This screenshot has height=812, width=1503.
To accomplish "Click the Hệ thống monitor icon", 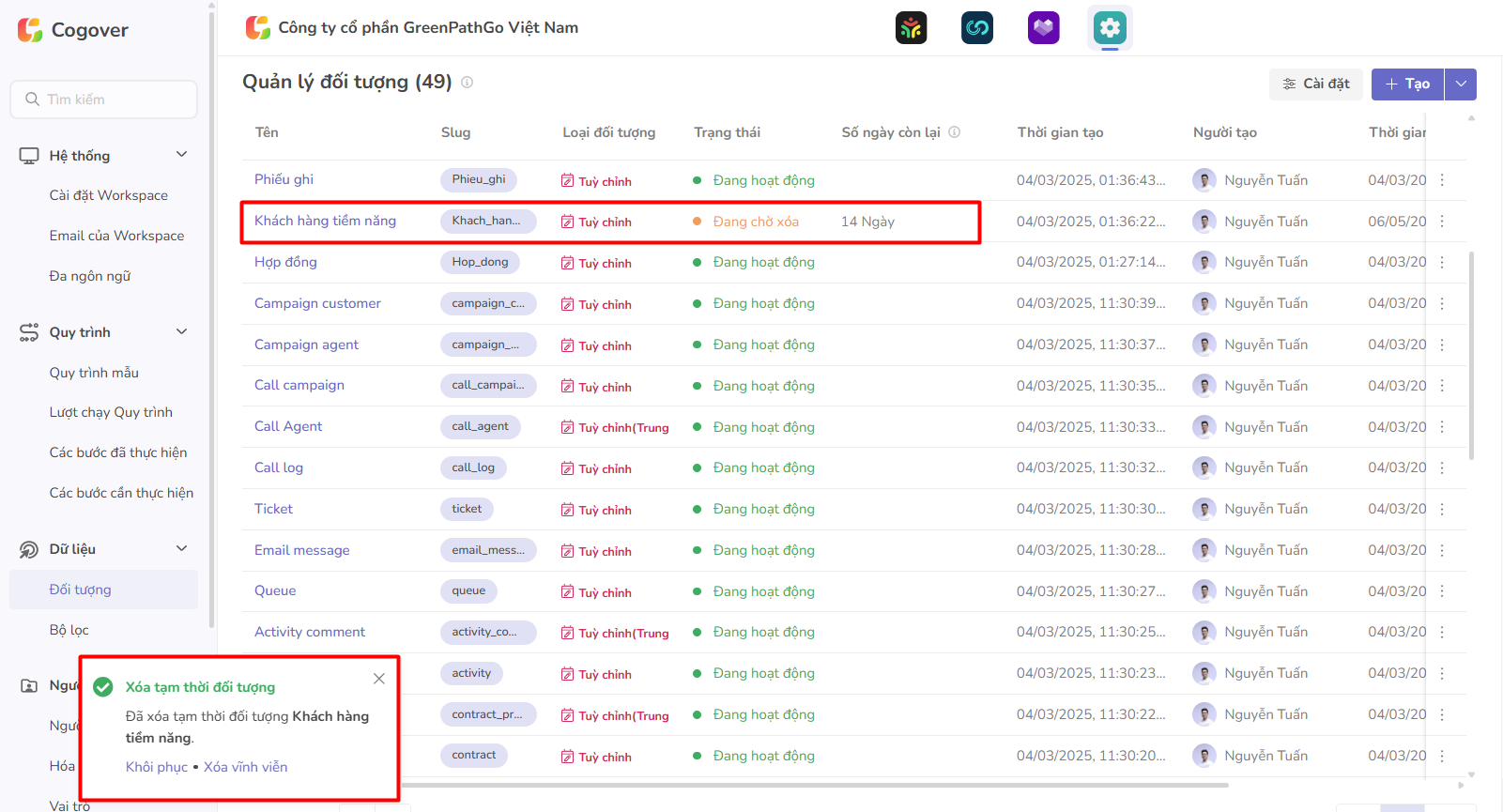I will (29, 156).
